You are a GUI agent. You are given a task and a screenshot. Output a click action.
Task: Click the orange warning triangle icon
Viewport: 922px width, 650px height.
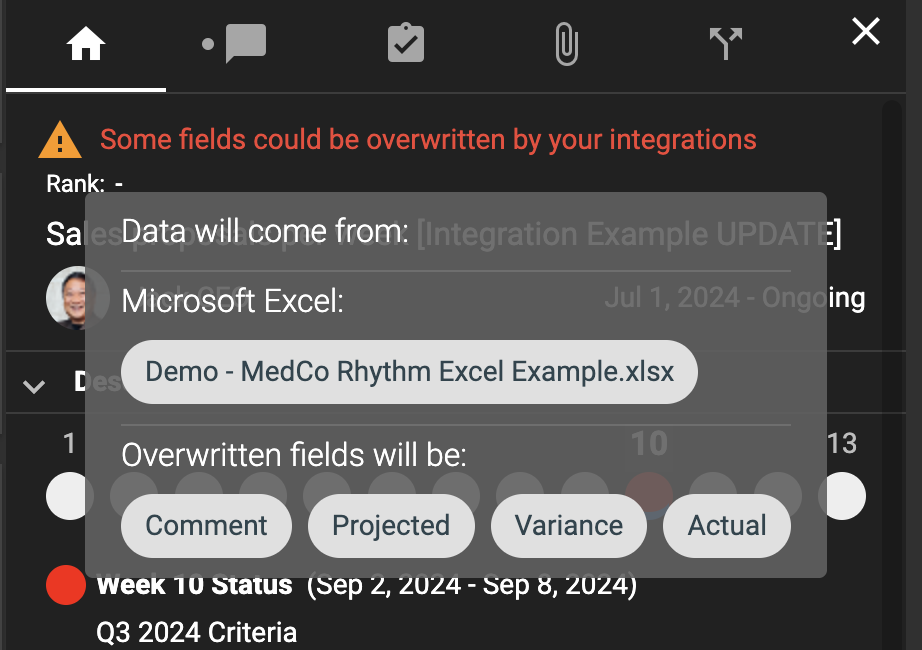[60, 139]
